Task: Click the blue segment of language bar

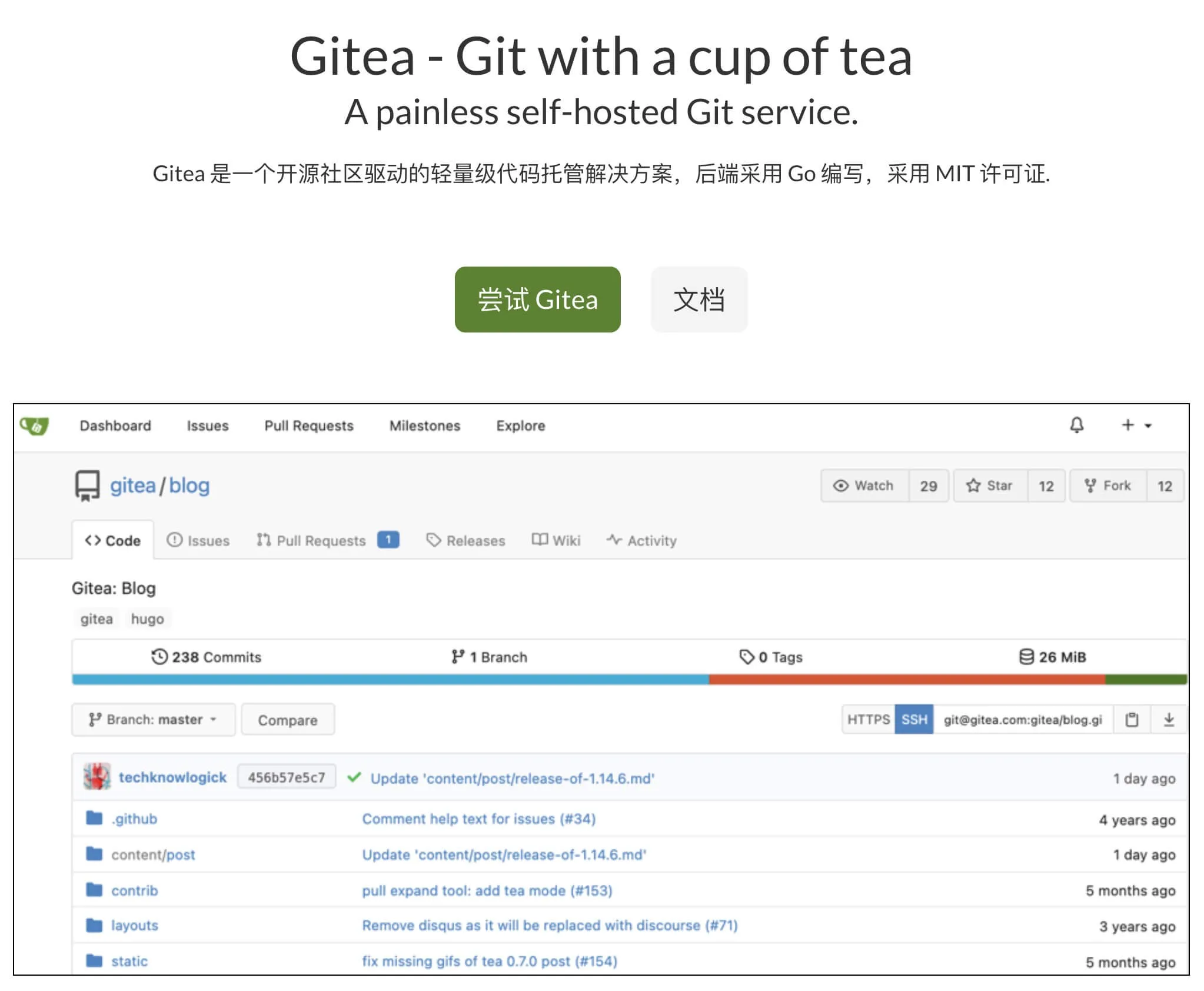Action: point(388,679)
